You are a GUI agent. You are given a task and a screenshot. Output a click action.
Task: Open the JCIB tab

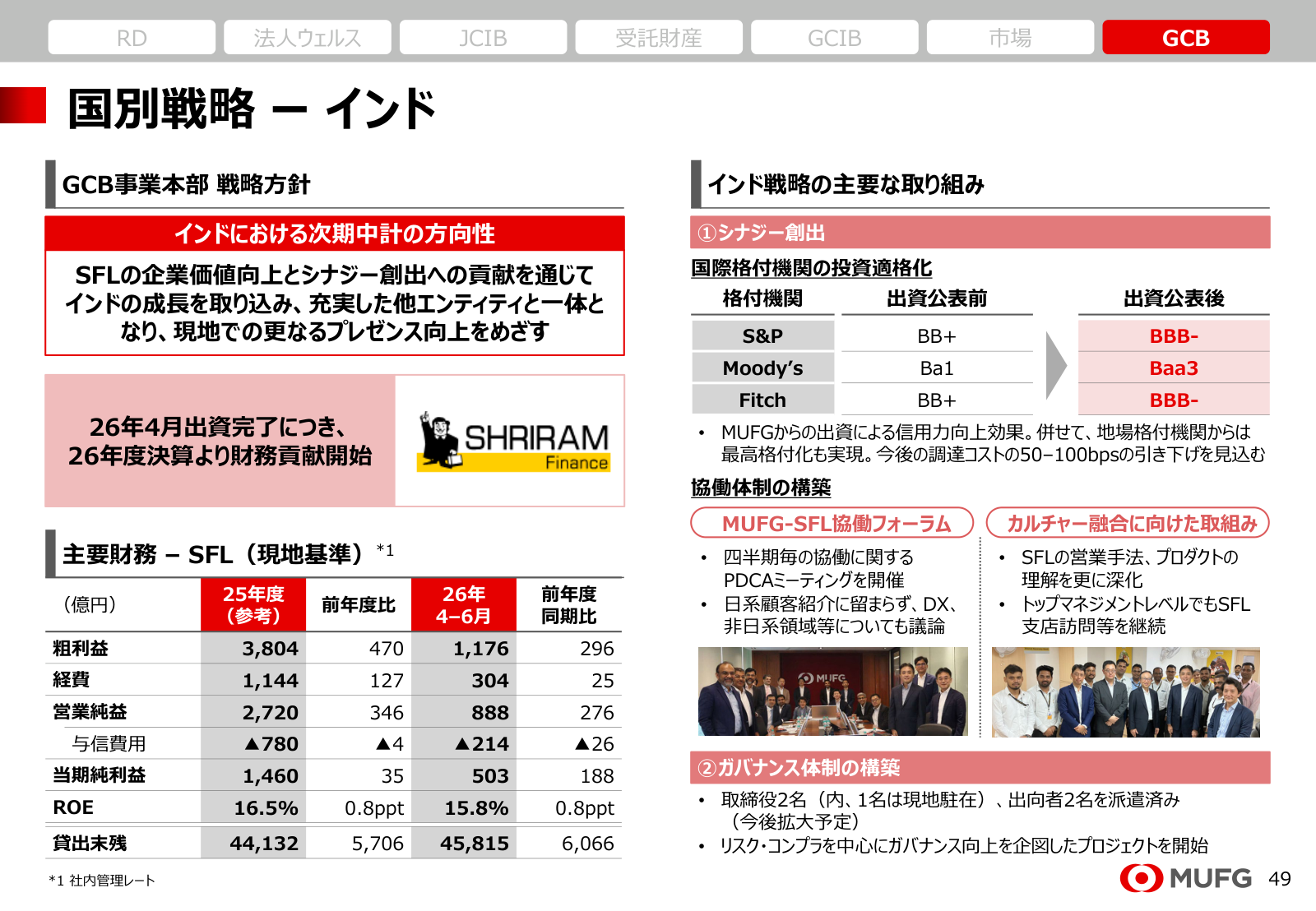click(484, 37)
